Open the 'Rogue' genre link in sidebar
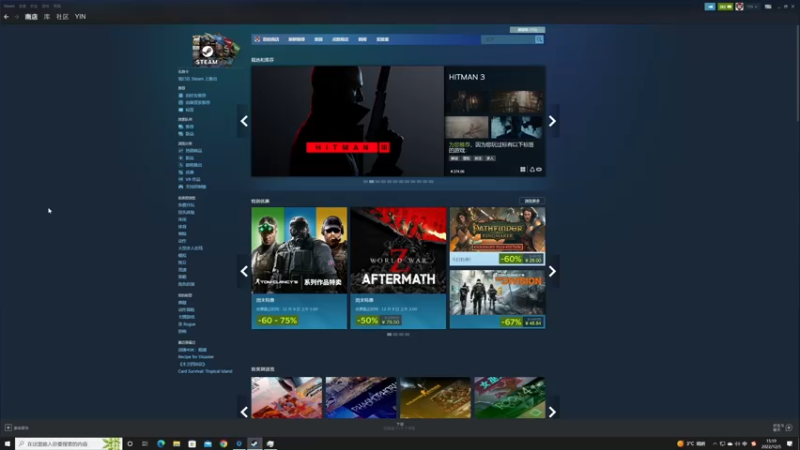Image resolution: width=800 pixels, height=450 pixels. (187, 324)
